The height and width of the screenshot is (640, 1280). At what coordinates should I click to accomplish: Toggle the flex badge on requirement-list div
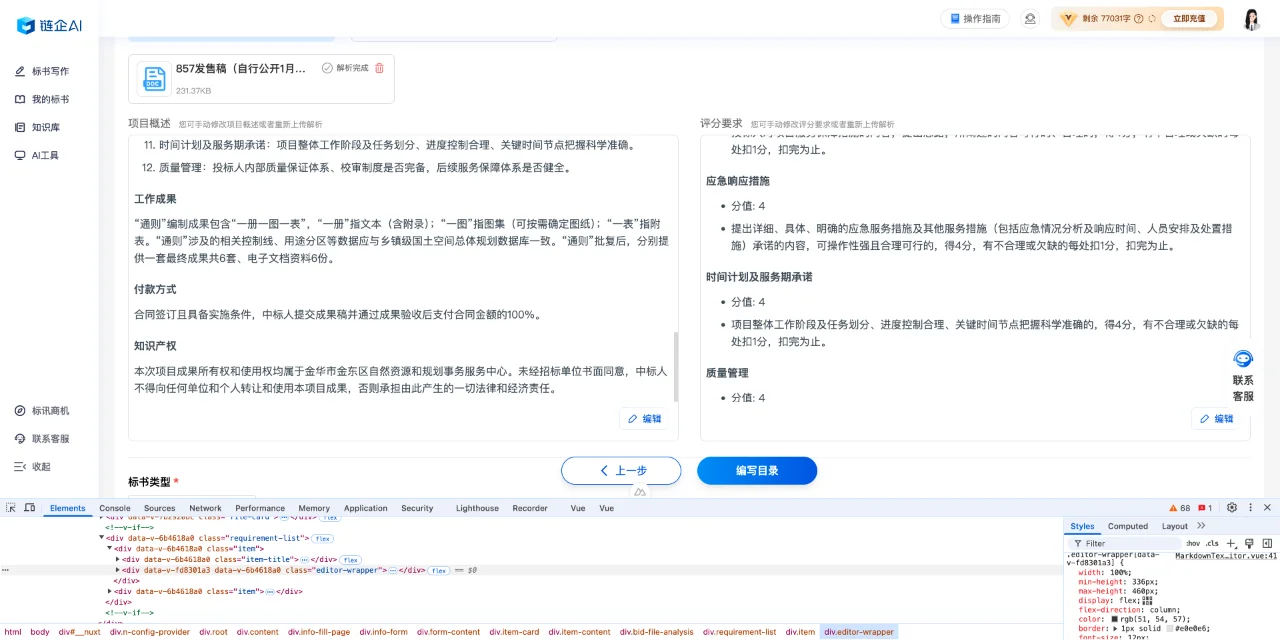[x=322, y=537]
